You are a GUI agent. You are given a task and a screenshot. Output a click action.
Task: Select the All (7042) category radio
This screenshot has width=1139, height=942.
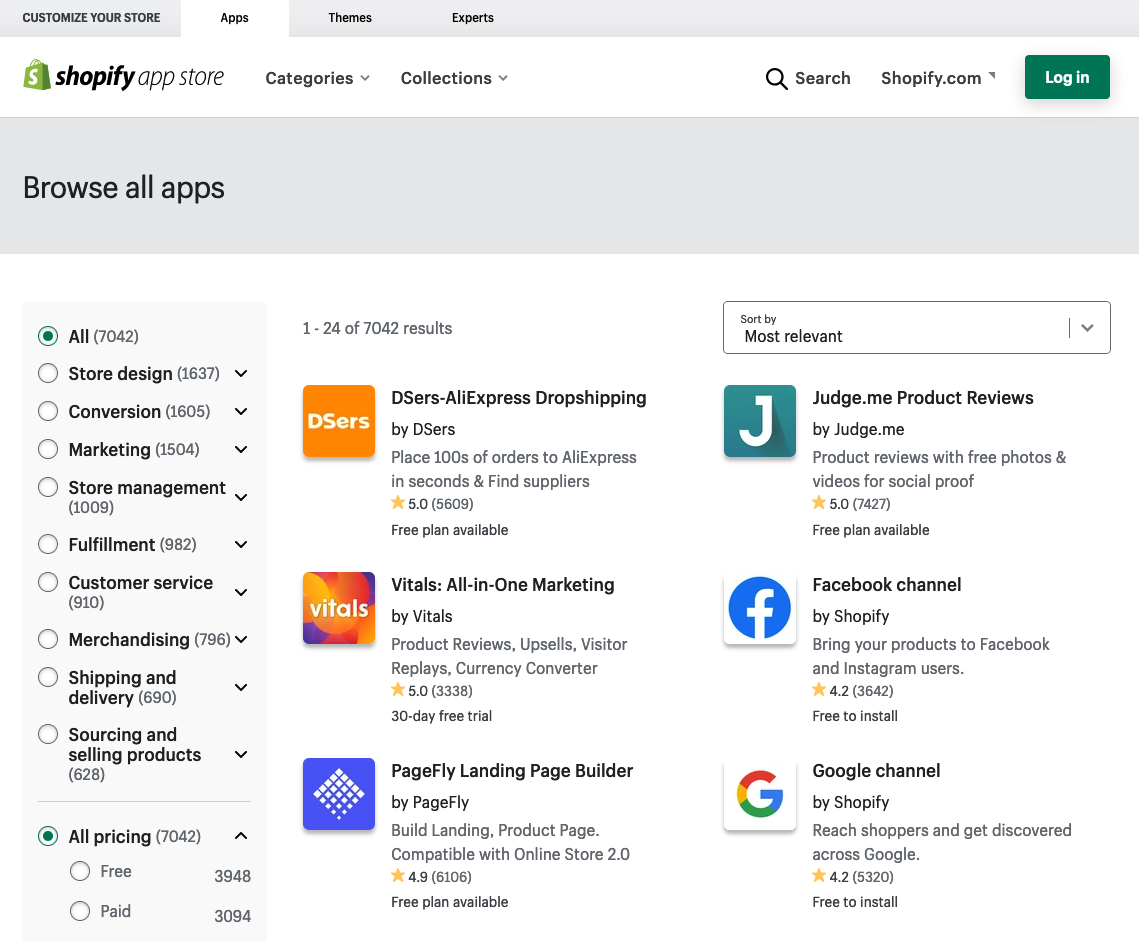pyautogui.click(x=48, y=336)
